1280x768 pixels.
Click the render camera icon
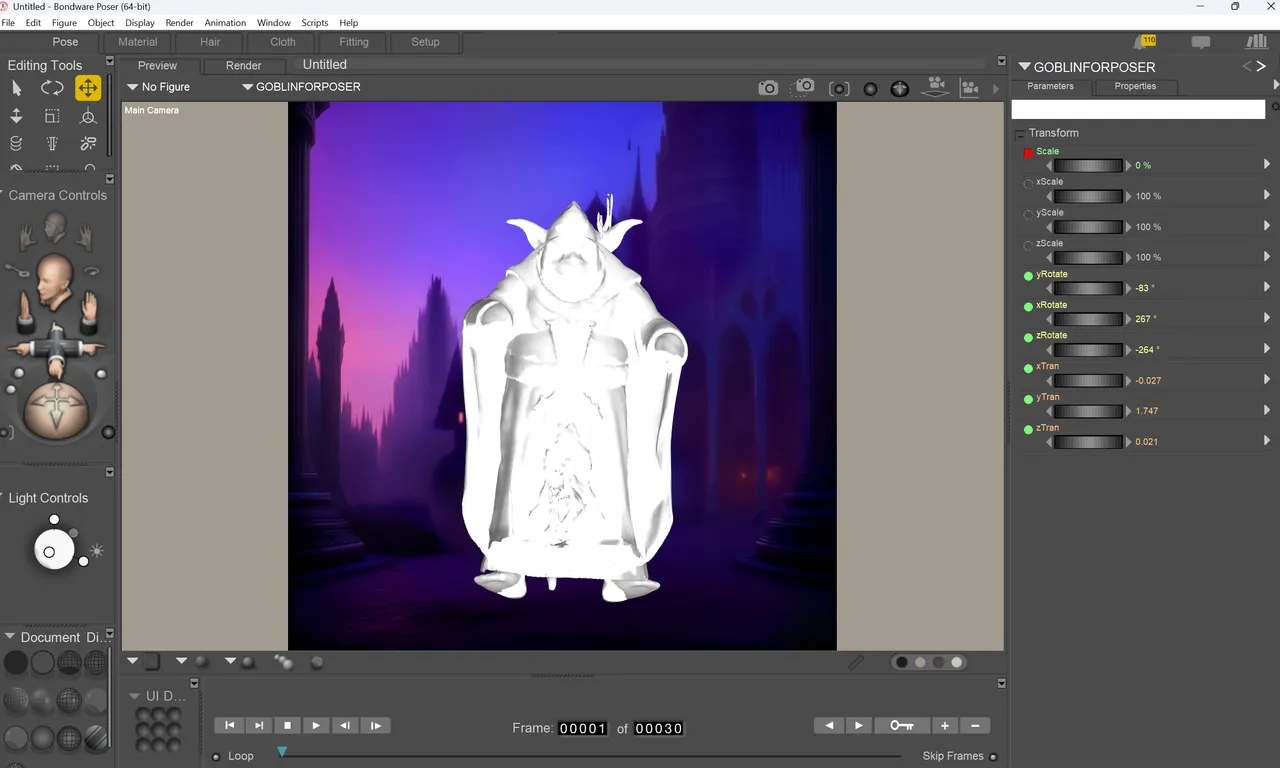768,88
